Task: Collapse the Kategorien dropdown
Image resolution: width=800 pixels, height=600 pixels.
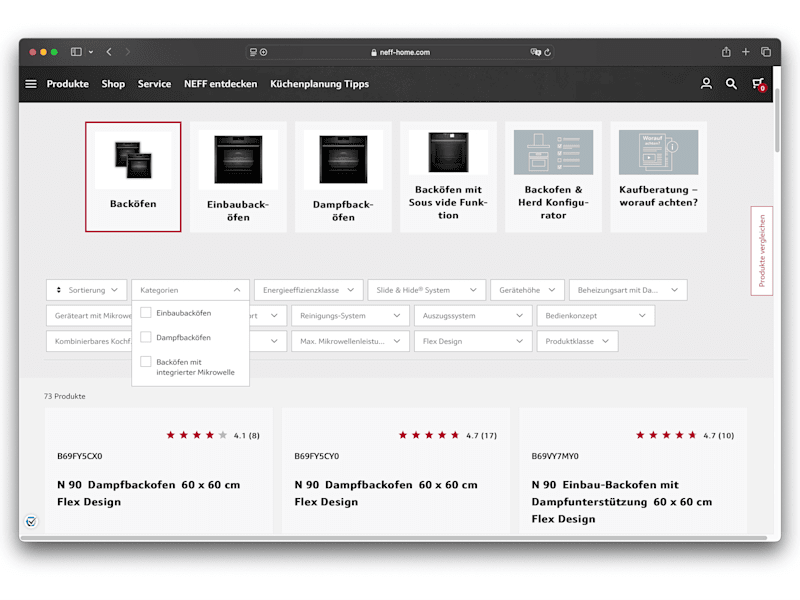Action: [x=190, y=290]
